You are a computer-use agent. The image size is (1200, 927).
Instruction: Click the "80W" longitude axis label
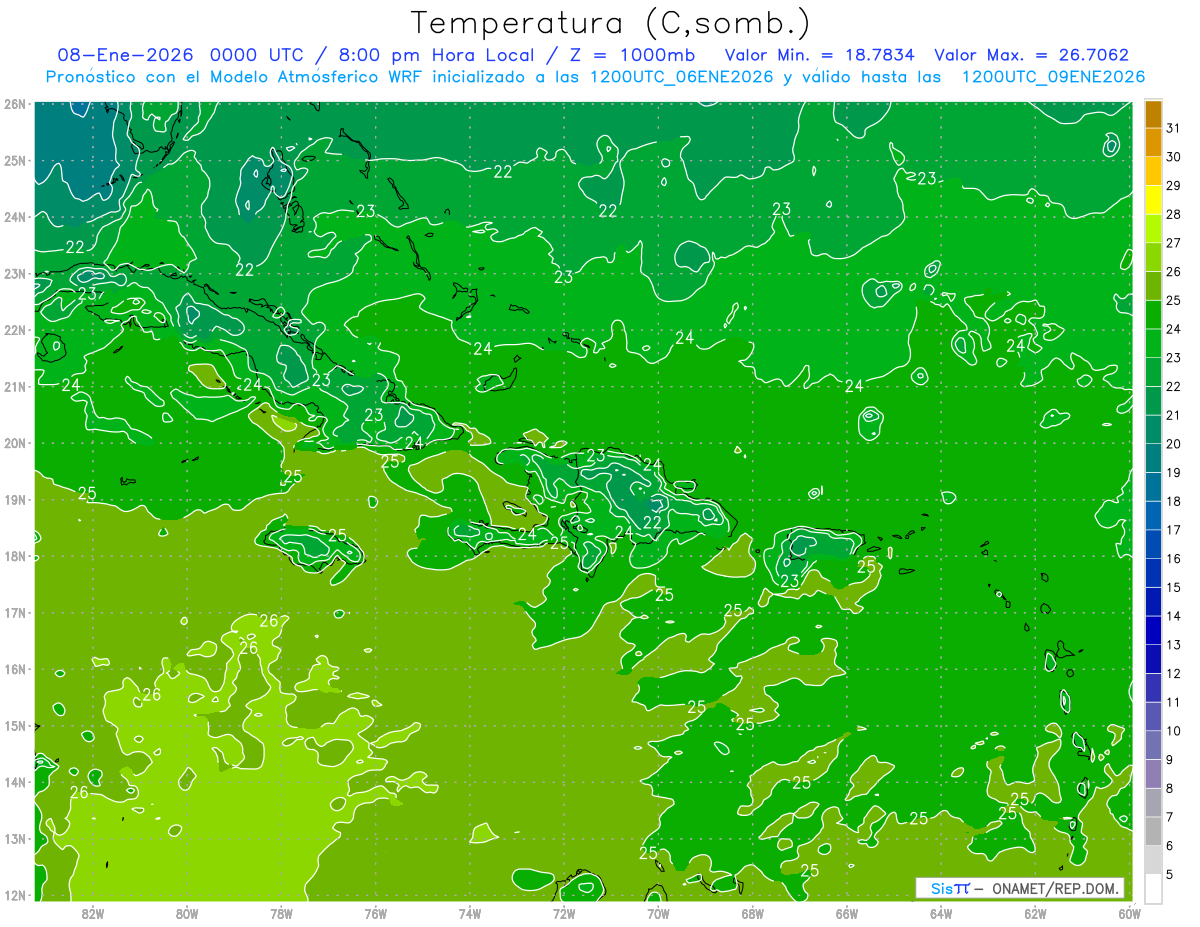[x=186, y=913]
